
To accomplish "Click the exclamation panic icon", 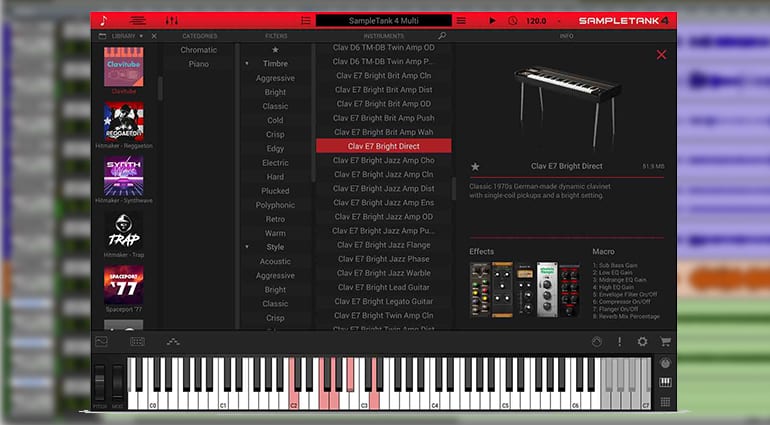I will point(620,341).
